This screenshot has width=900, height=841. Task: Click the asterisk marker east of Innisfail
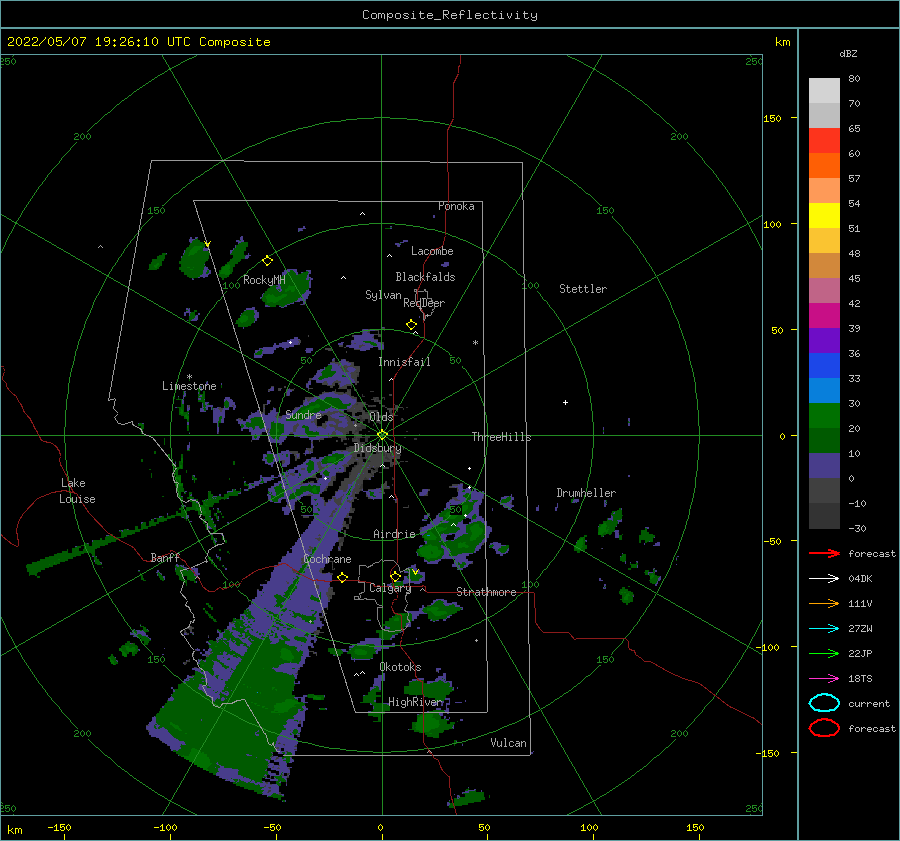pyautogui.click(x=475, y=343)
